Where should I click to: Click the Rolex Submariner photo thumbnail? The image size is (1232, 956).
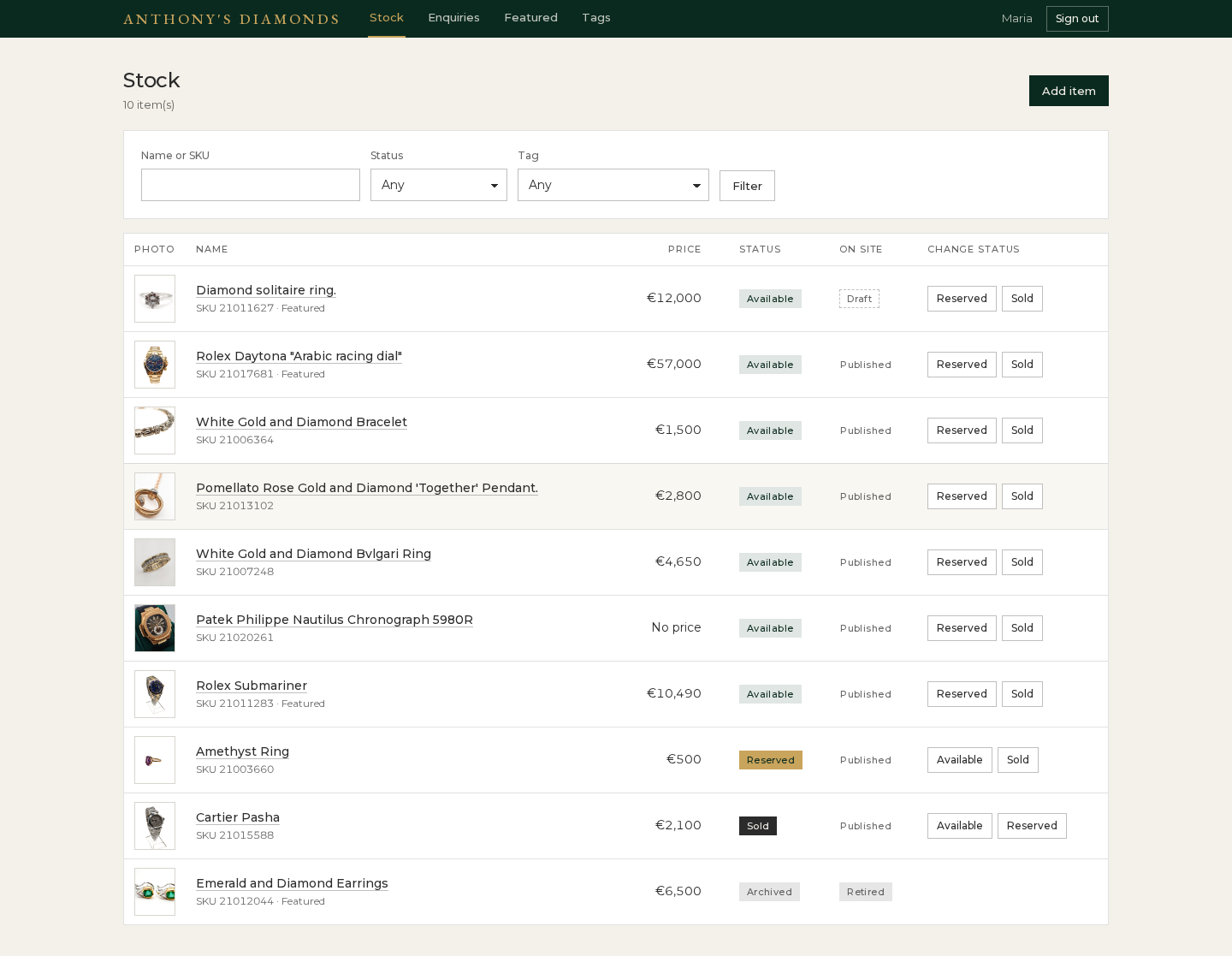155,694
